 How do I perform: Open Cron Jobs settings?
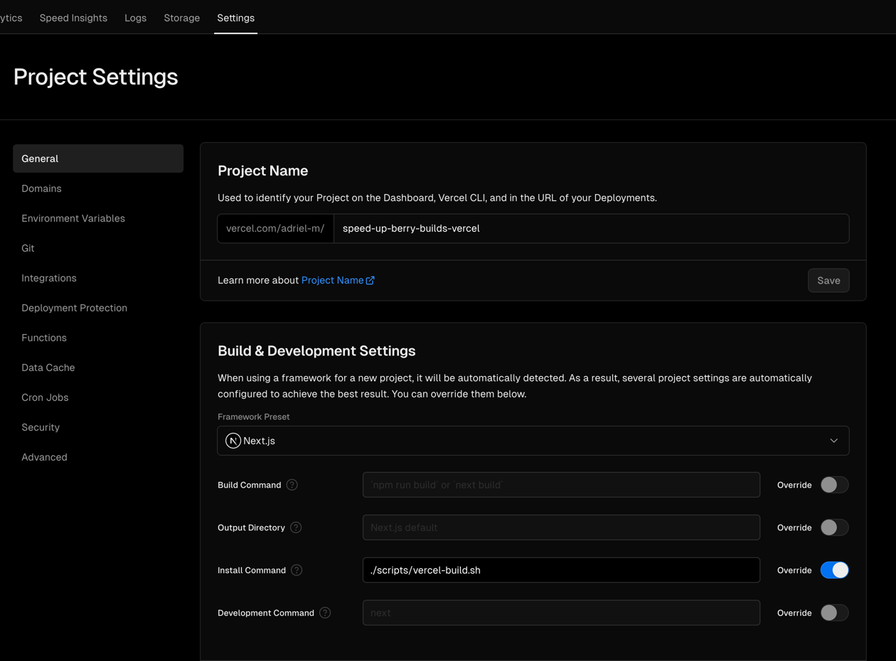click(x=45, y=397)
